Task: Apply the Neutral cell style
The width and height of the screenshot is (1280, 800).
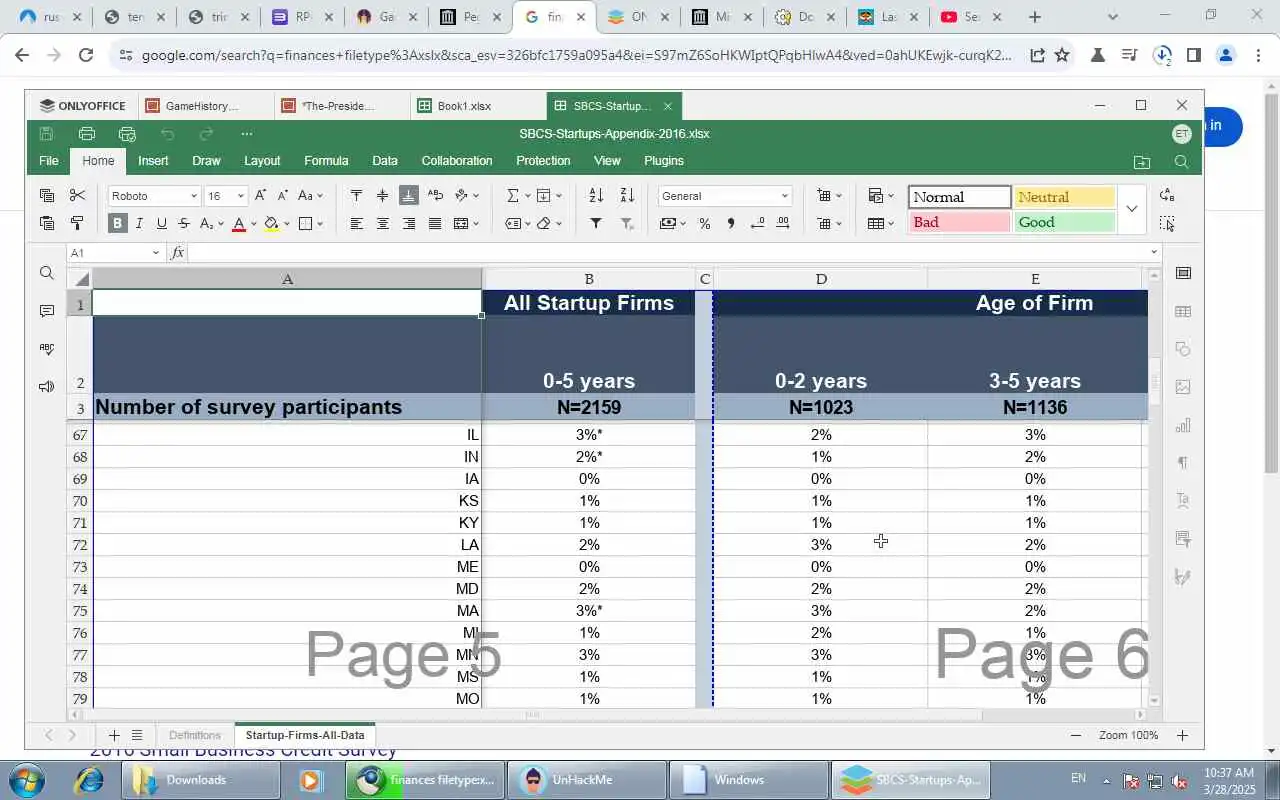Action: (1064, 197)
